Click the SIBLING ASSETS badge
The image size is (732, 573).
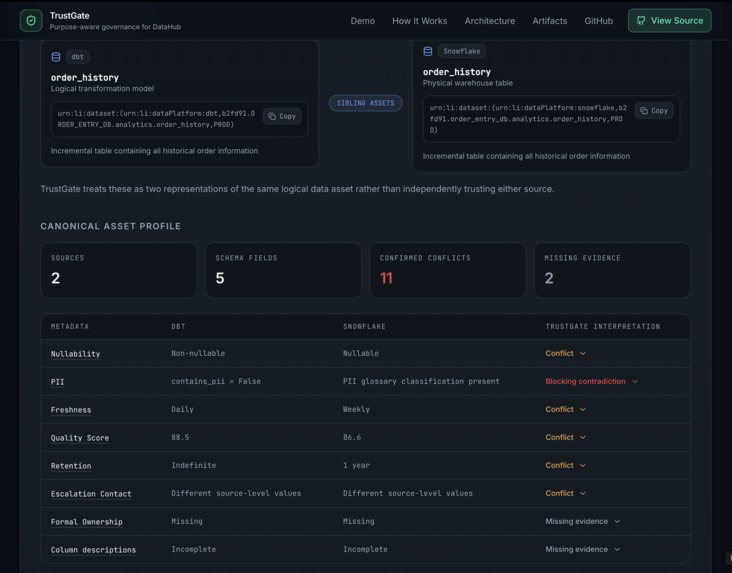(x=366, y=103)
